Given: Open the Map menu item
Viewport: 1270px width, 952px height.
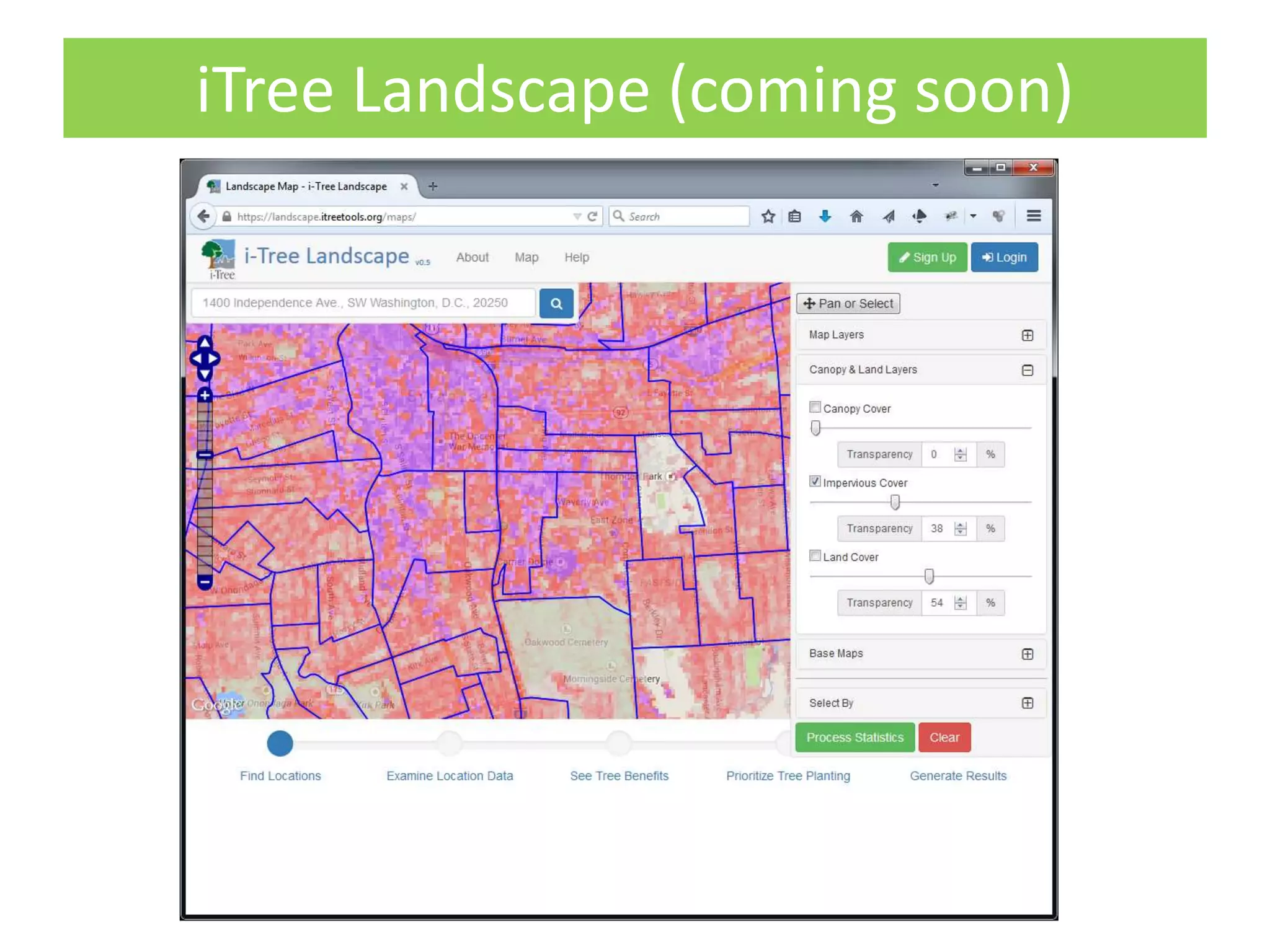Looking at the screenshot, I should click(x=526, y=257).
